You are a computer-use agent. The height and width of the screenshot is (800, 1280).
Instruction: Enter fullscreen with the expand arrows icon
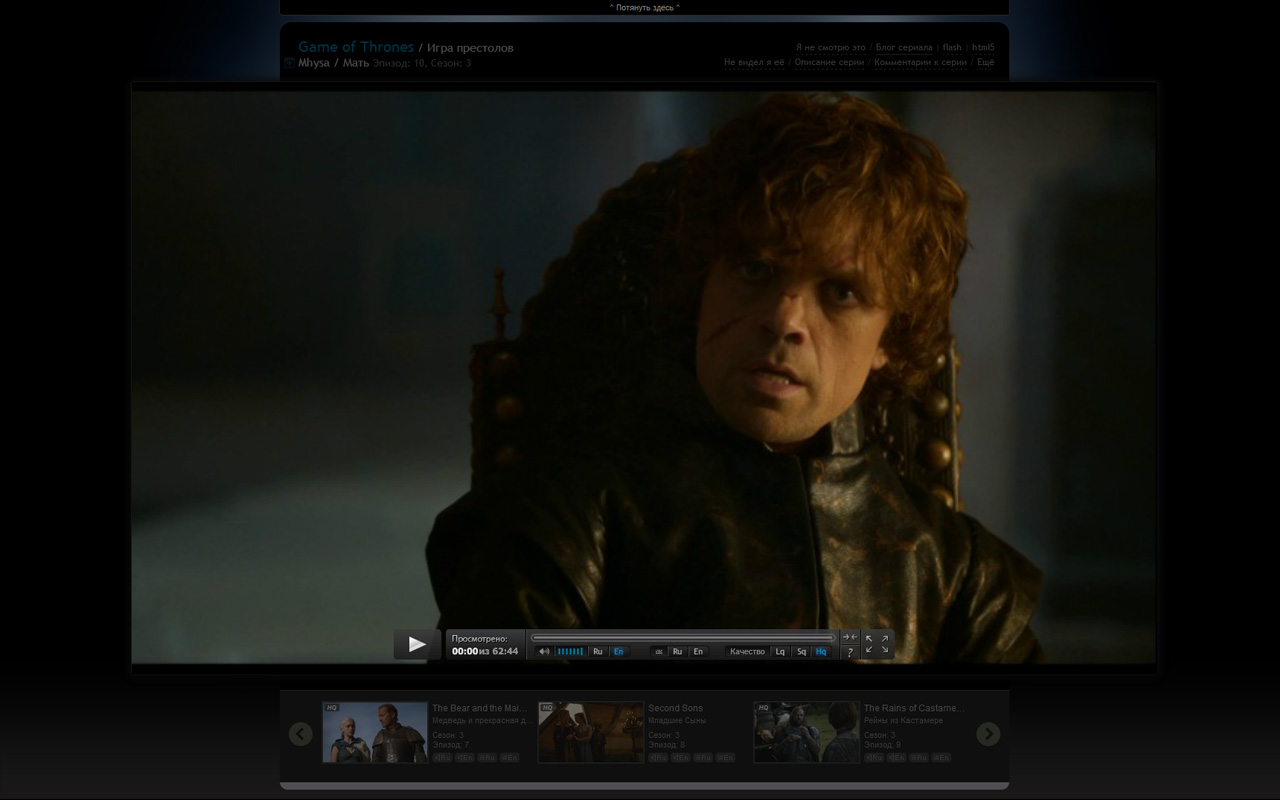click(877, 644)
